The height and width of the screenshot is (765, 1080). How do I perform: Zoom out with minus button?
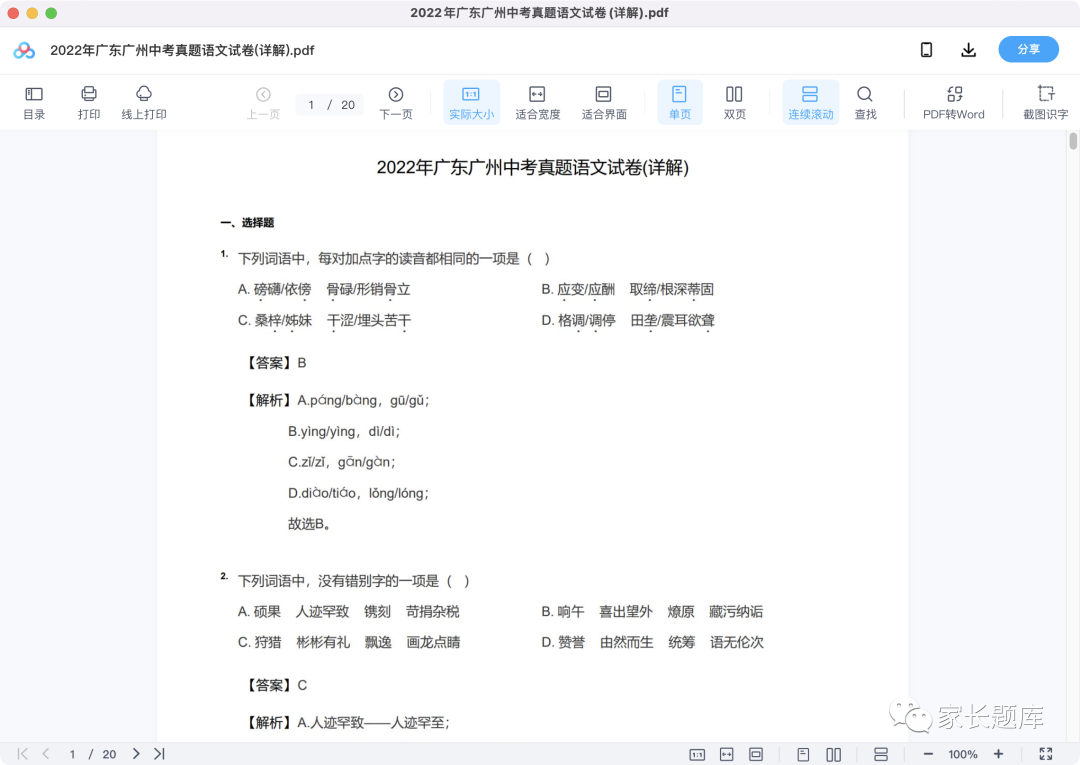[928, 755]
